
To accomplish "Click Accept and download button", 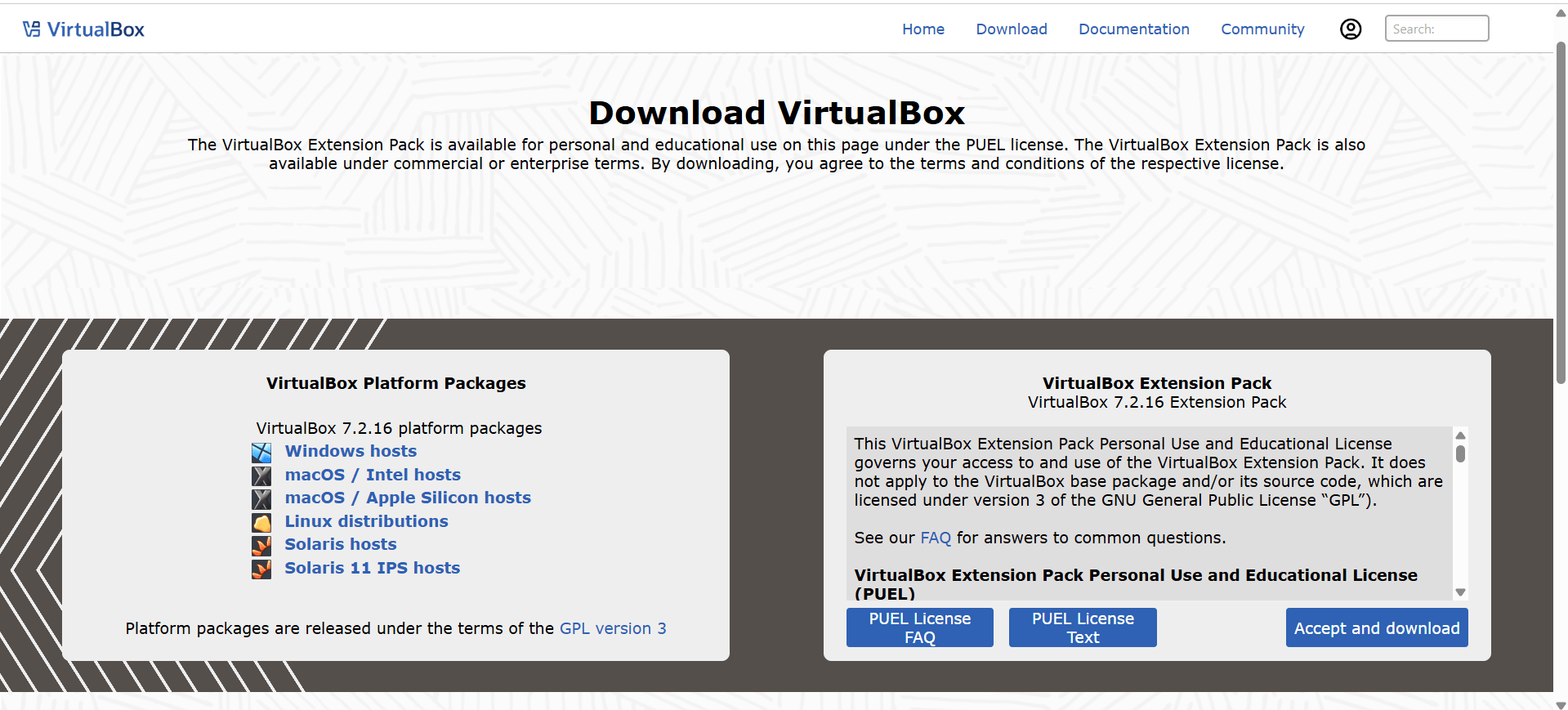I will click(x=1377, y=627).
